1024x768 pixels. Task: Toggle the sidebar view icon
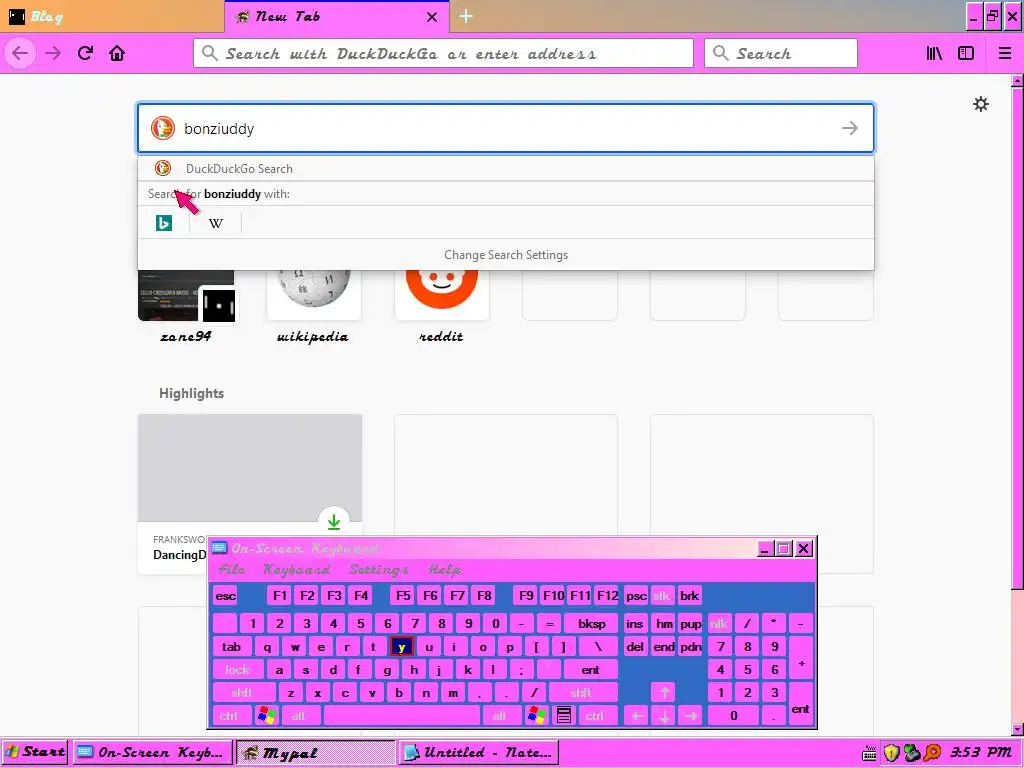click(966, 54)
